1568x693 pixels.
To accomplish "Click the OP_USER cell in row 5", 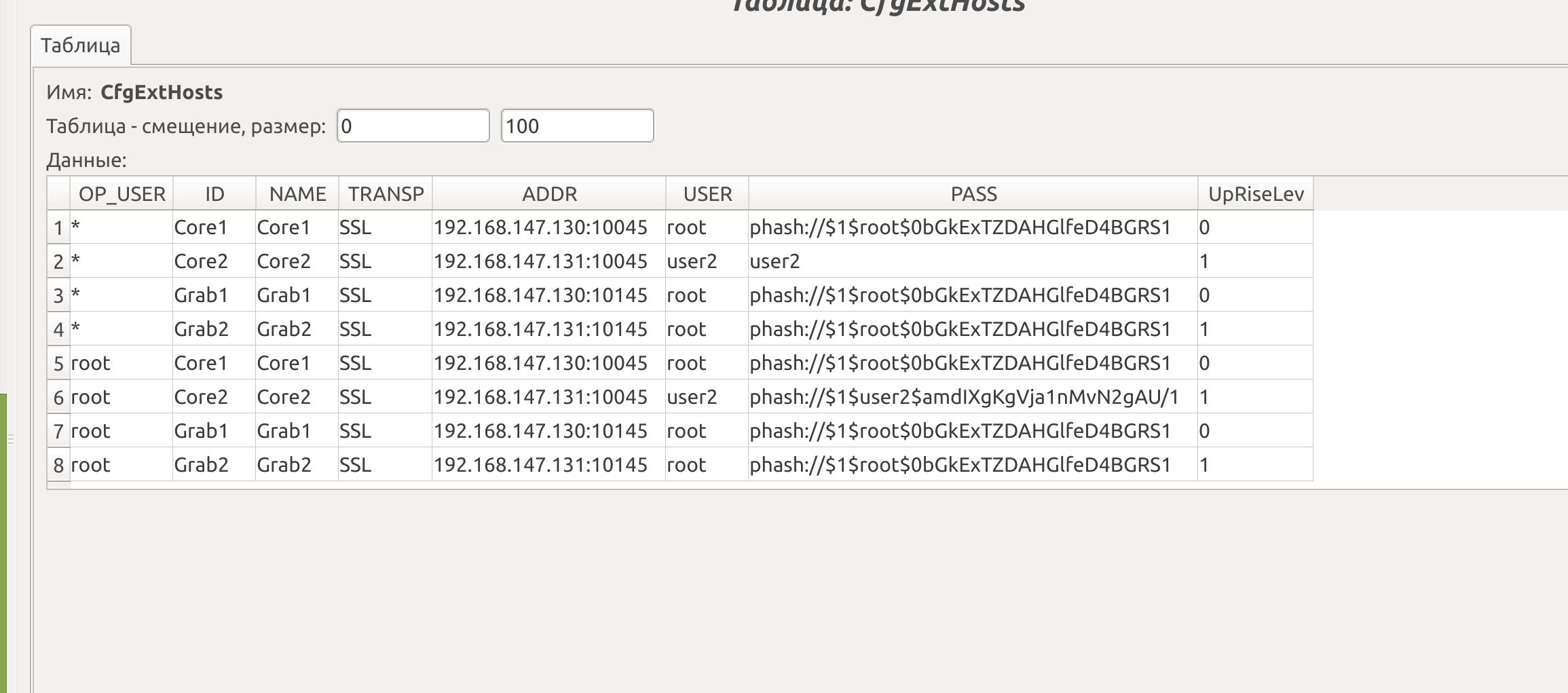I will tap(121, 363).
